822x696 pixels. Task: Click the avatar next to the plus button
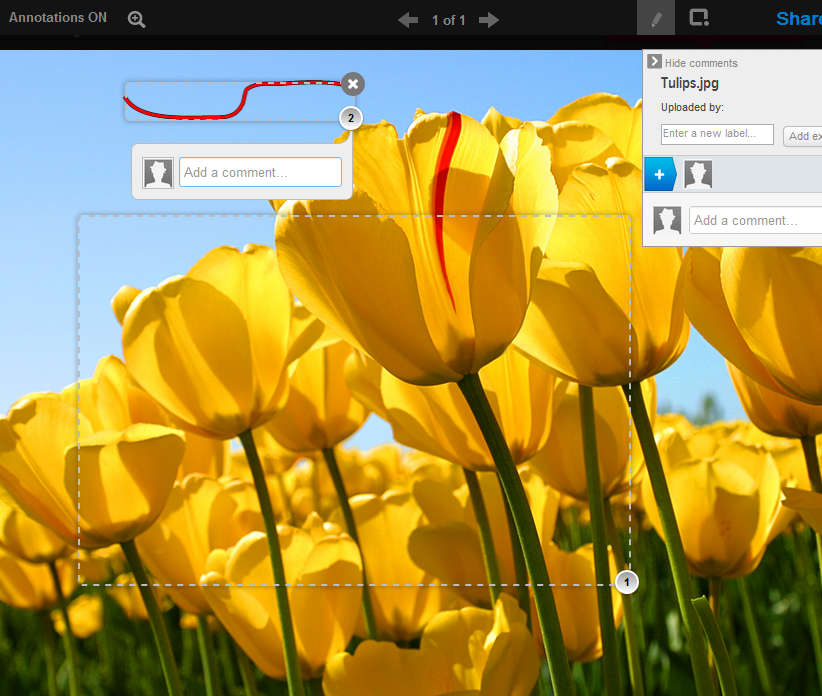click(698, 175)
